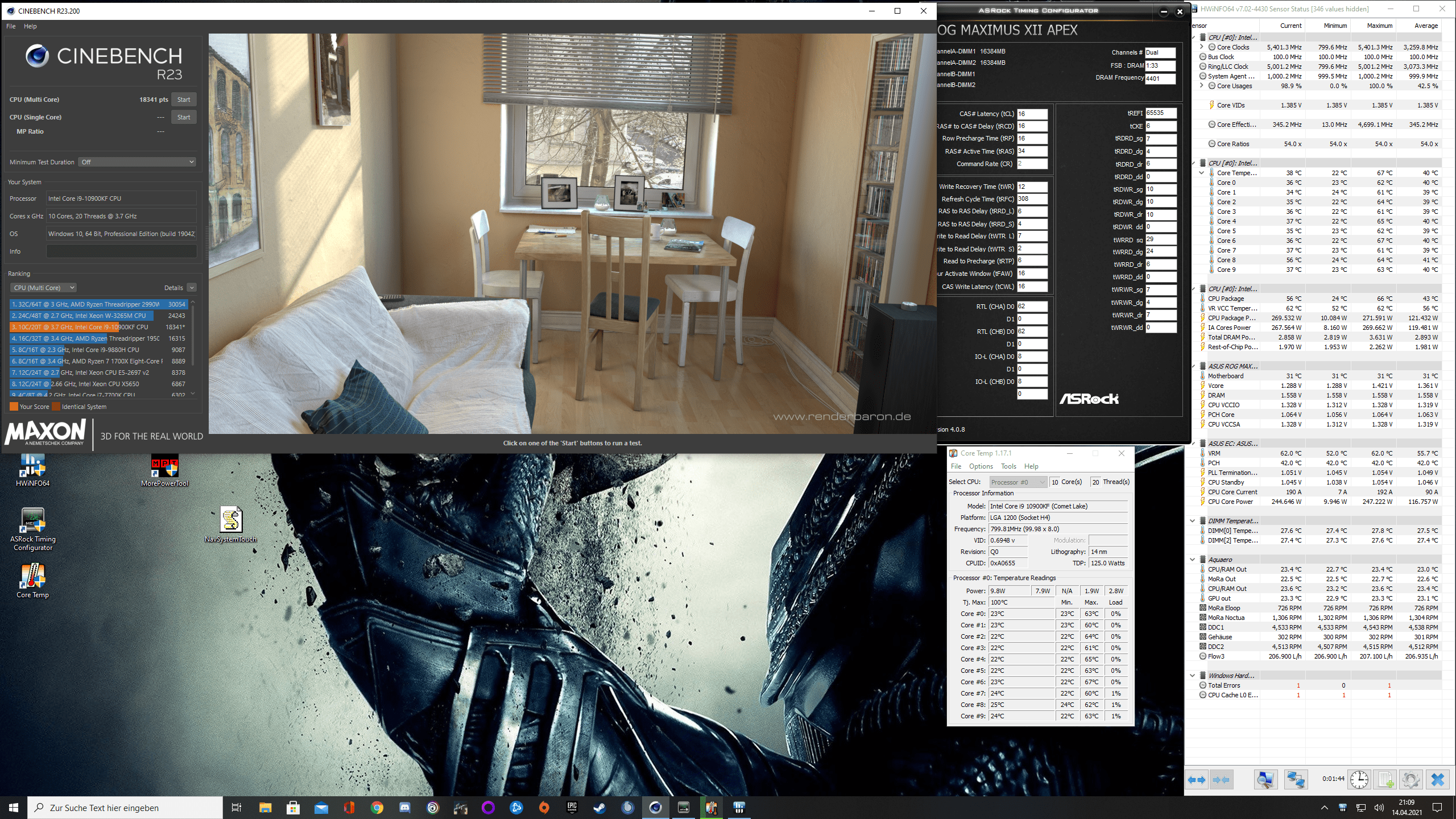Click the Windows Start button
The height and width of the screenshot is (819, 1456).
click(x=14, y=808)
